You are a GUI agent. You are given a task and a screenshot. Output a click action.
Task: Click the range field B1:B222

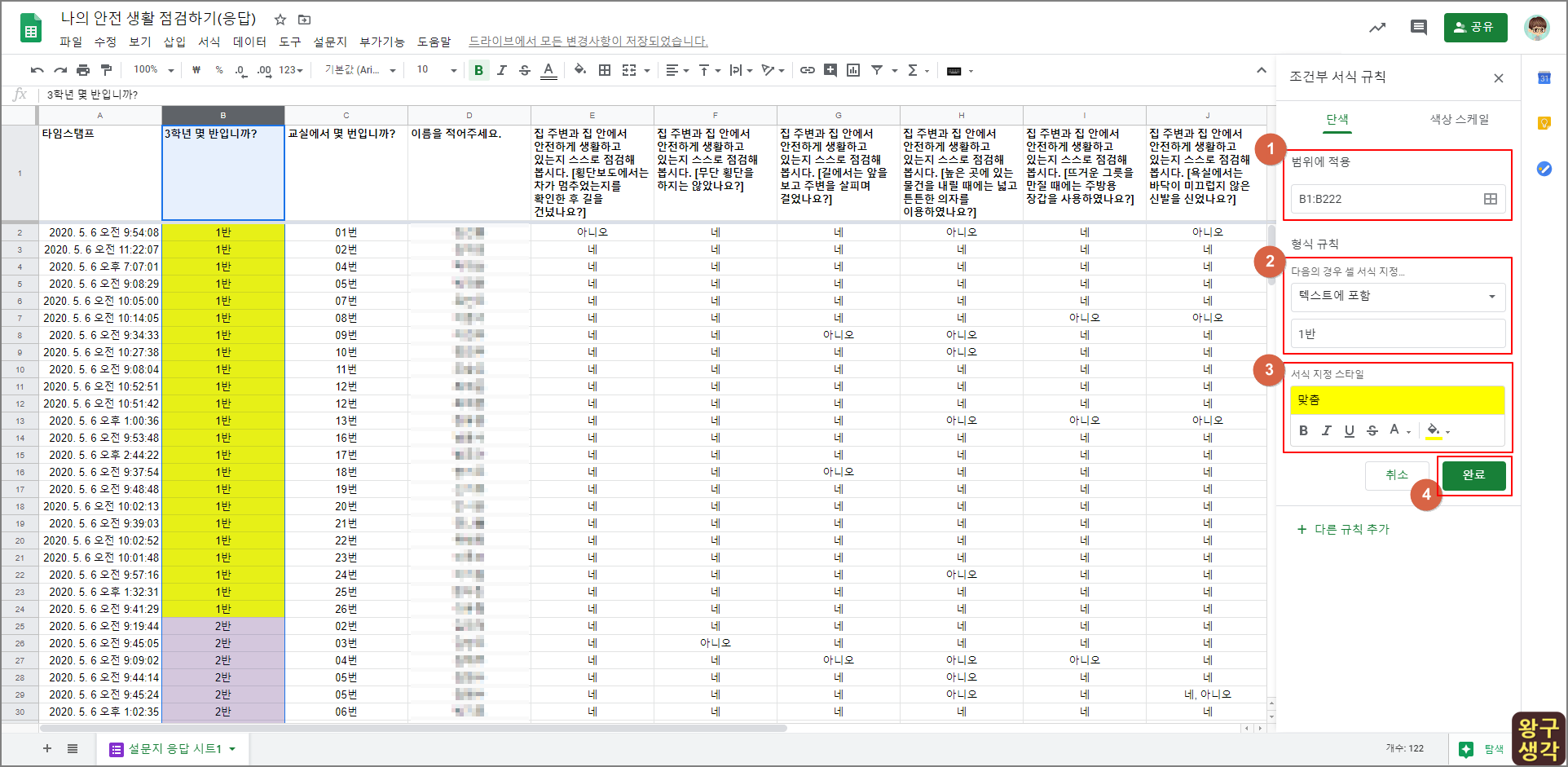coord(1397,199)
